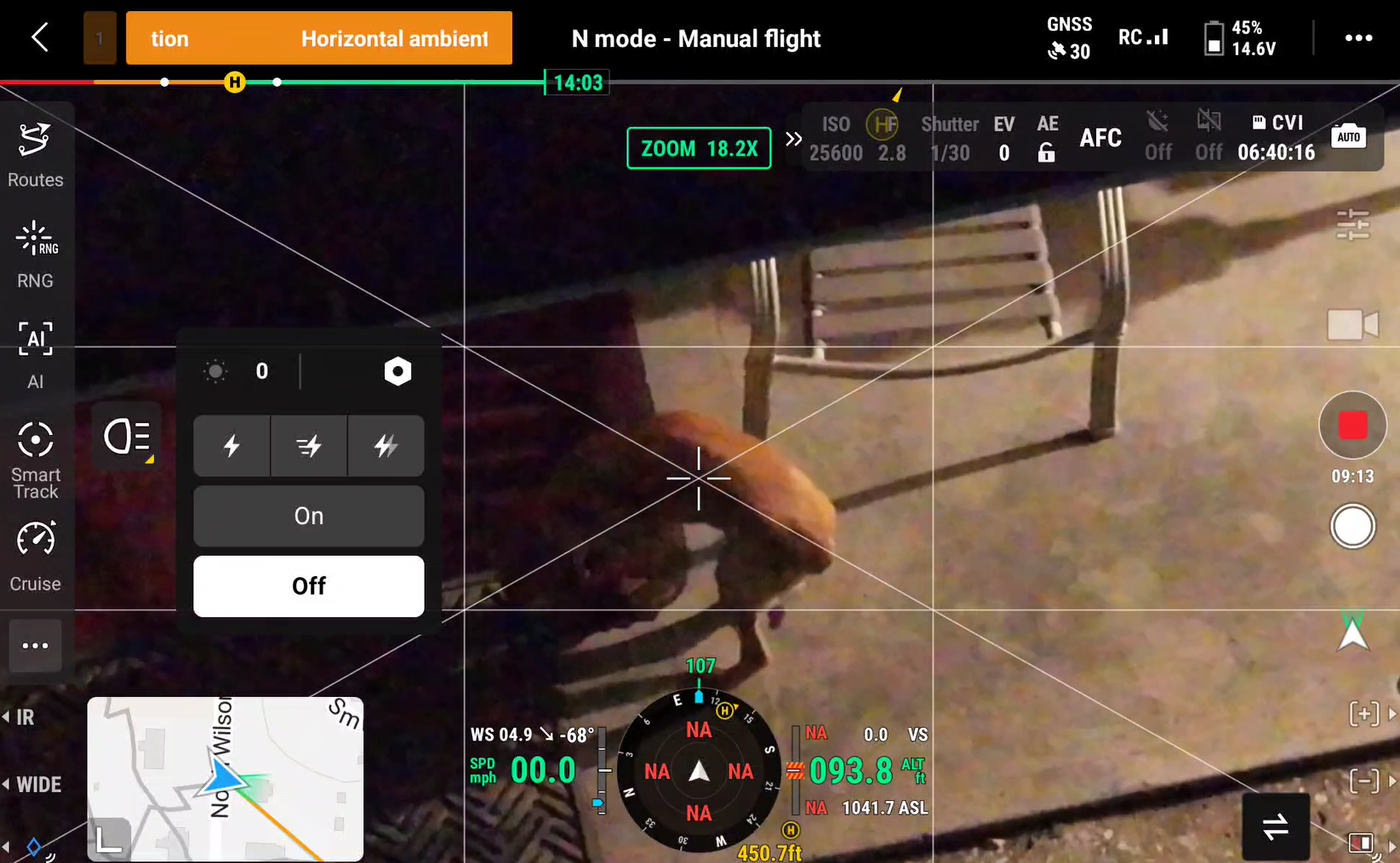
Task: Adjust the spotlight brightness value 0
Action: [x=262, y=371]
